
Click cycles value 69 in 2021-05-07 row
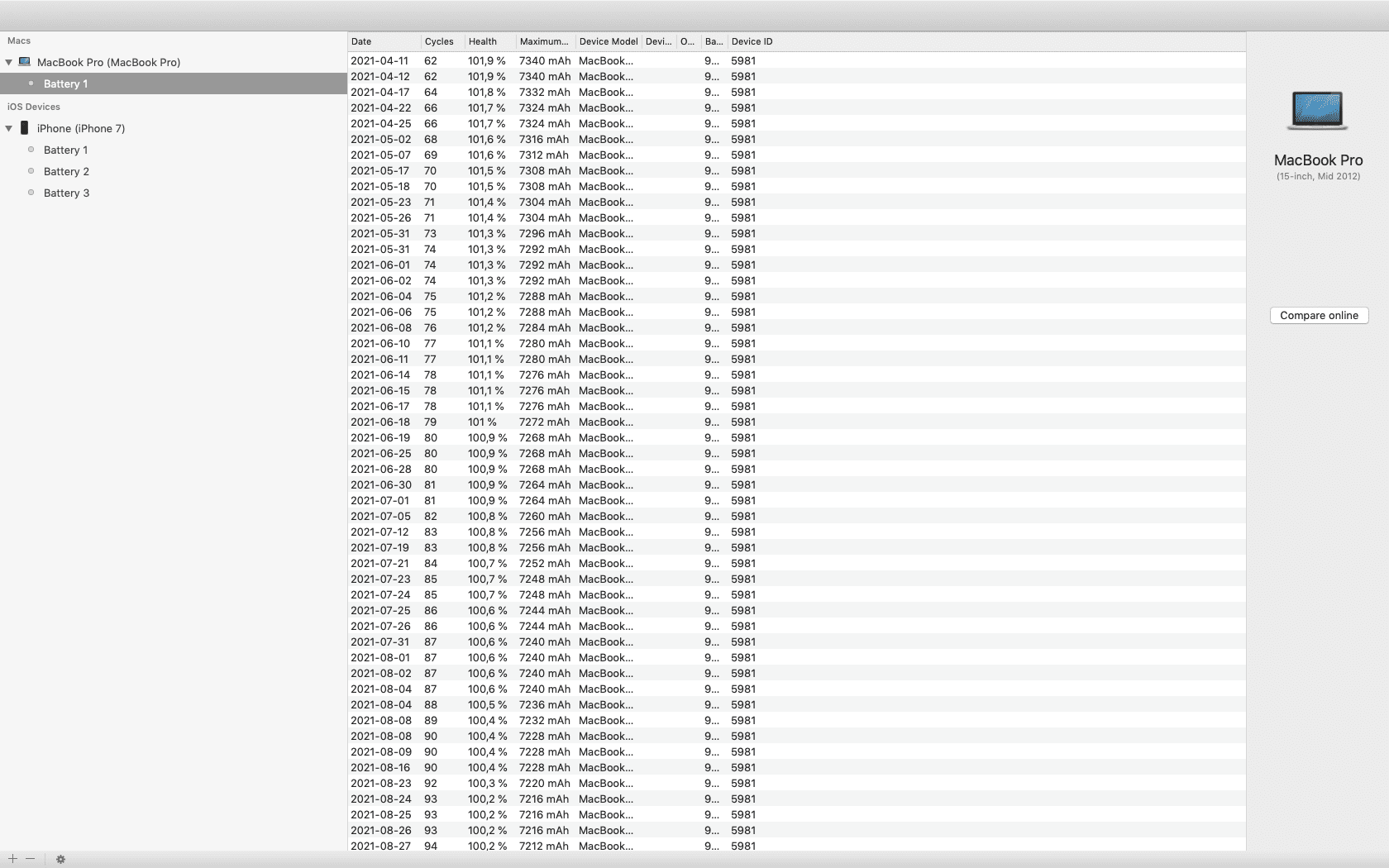click(x=430, y=155)
